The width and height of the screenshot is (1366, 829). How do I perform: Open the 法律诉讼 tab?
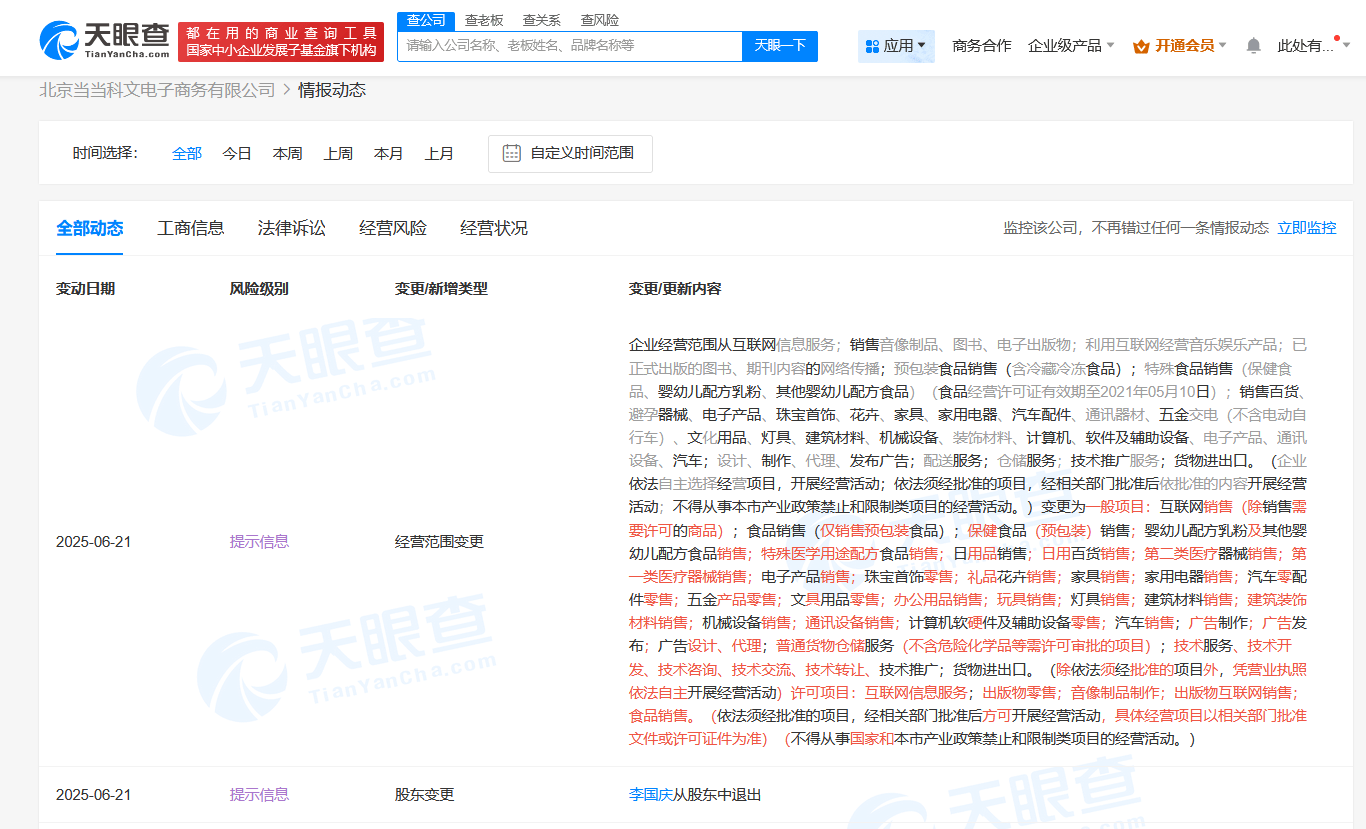pos(291,228)
